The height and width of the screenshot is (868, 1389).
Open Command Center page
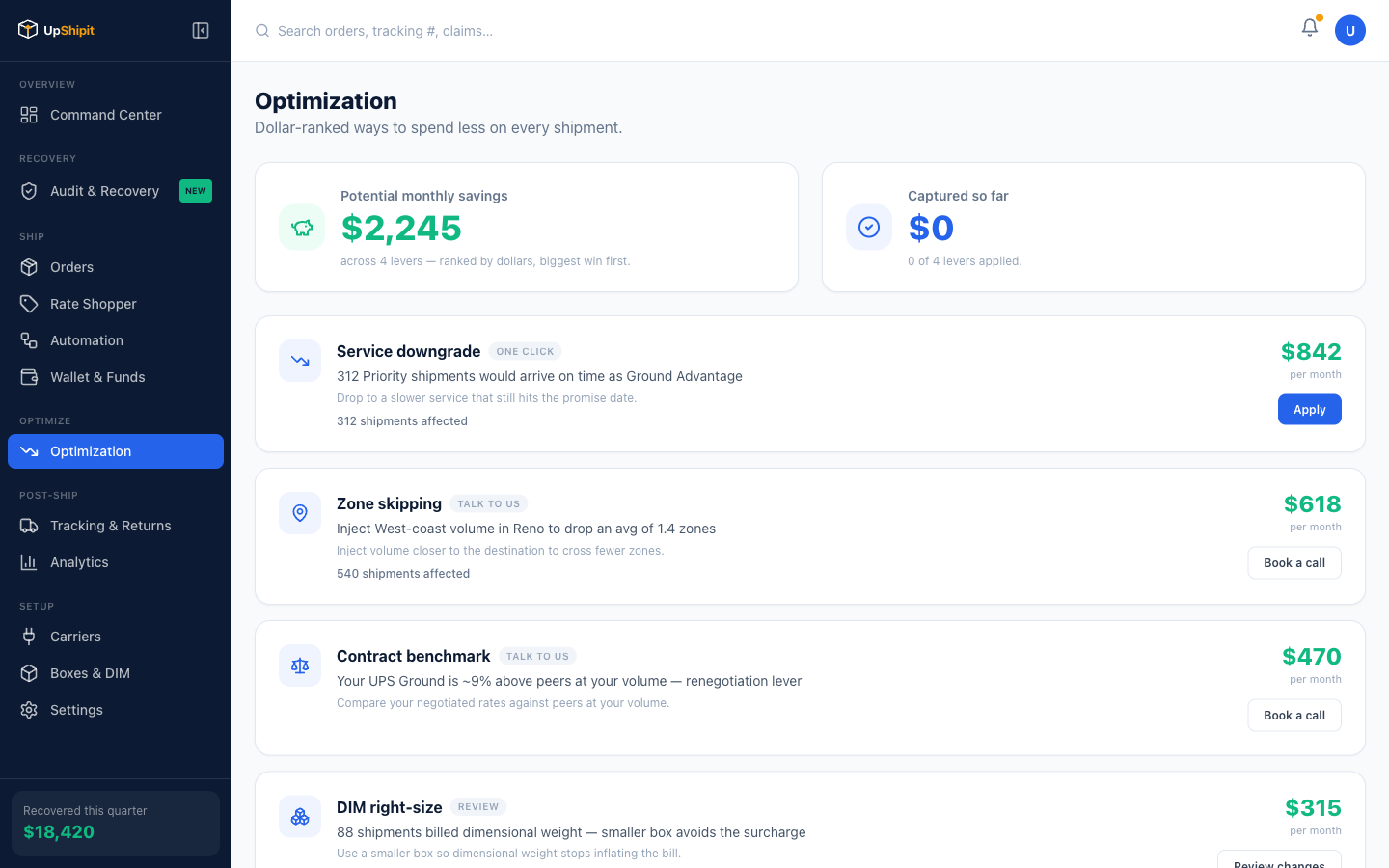click(116, 115)
